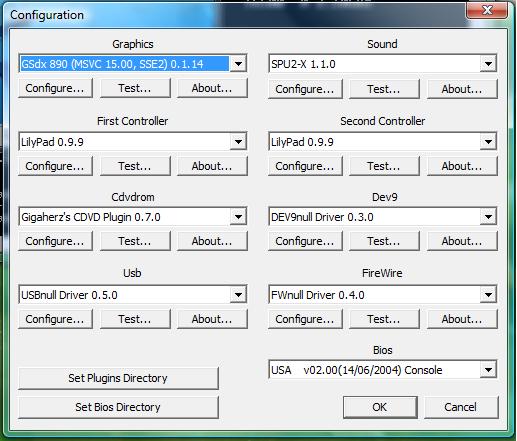Open the Graphics plugin dropdown arrow
This screenshot has width=517, height=441.
tap(238, 63)
